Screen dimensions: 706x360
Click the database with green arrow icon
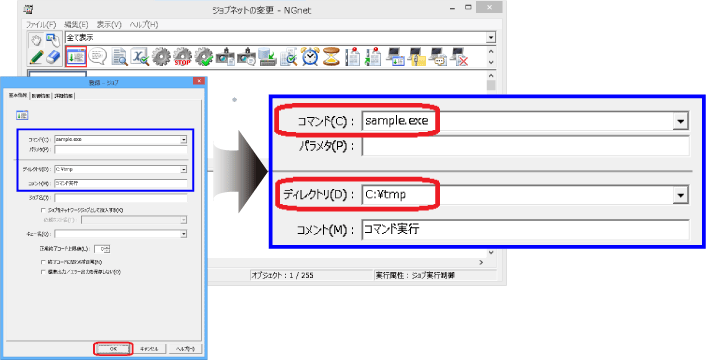tap(267, 57)
